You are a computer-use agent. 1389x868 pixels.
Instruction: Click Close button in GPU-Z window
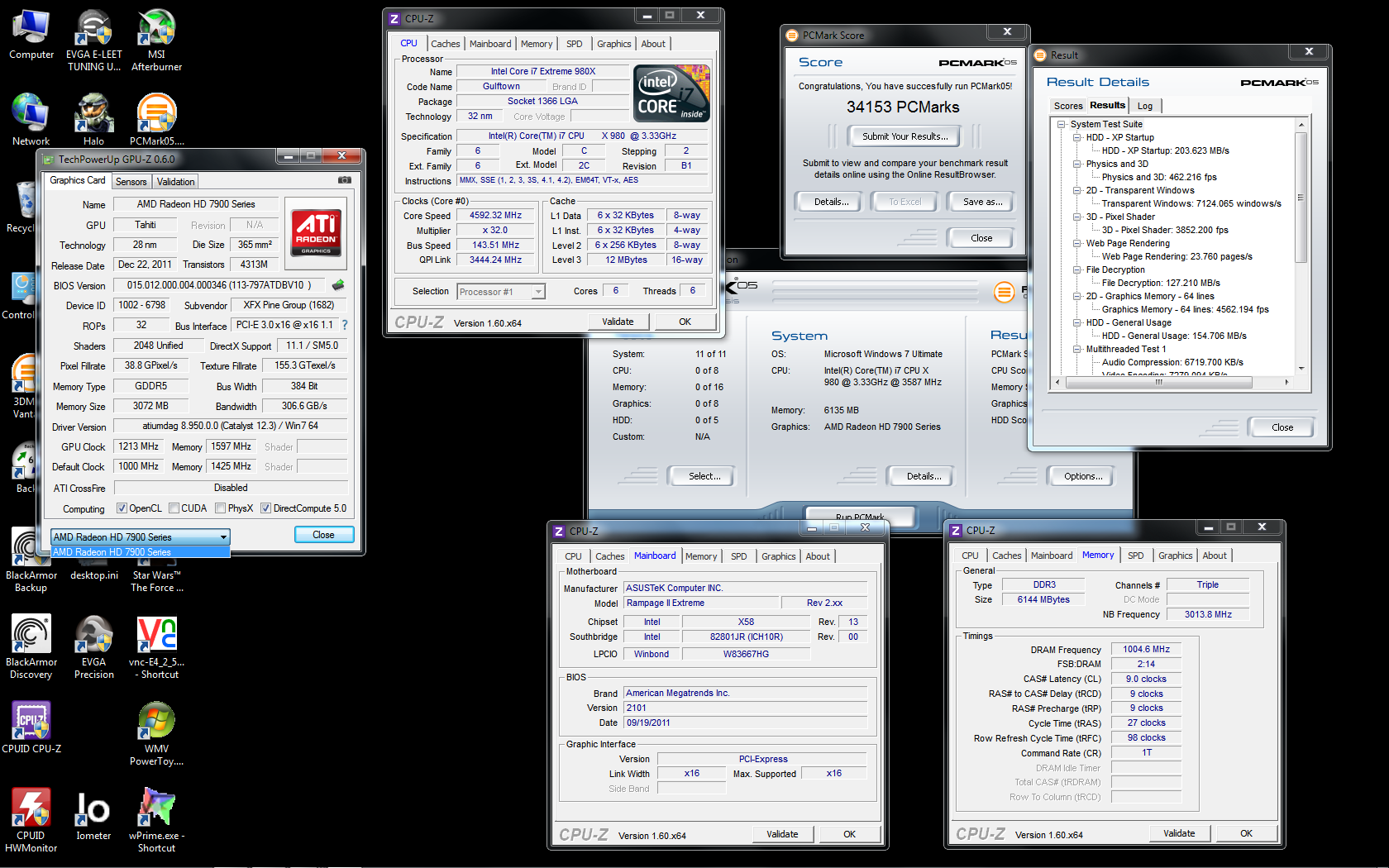click(x=324, y=535)
